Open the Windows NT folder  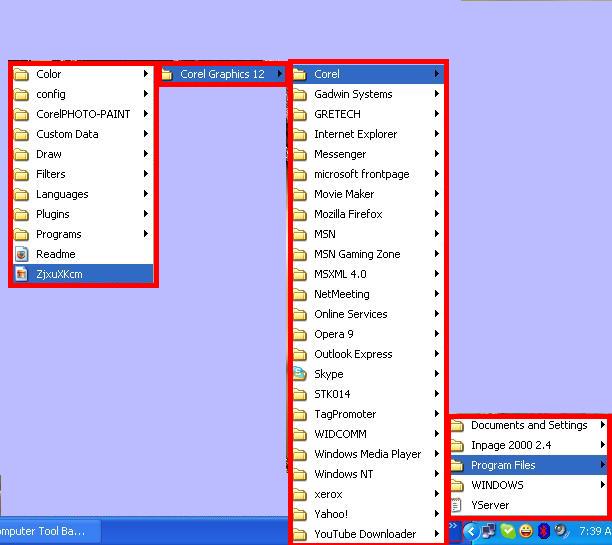point(368,474)
